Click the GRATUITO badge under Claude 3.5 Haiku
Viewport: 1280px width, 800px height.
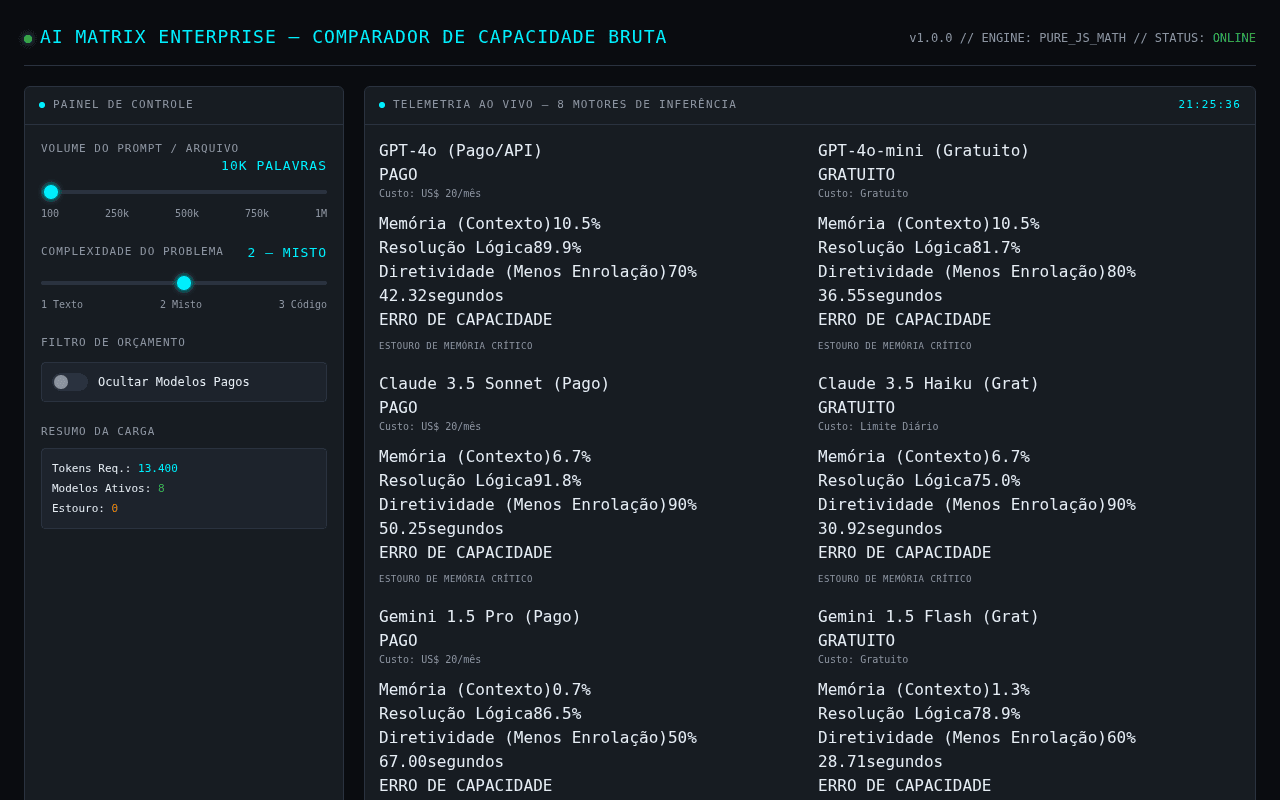tap(856, 408)
